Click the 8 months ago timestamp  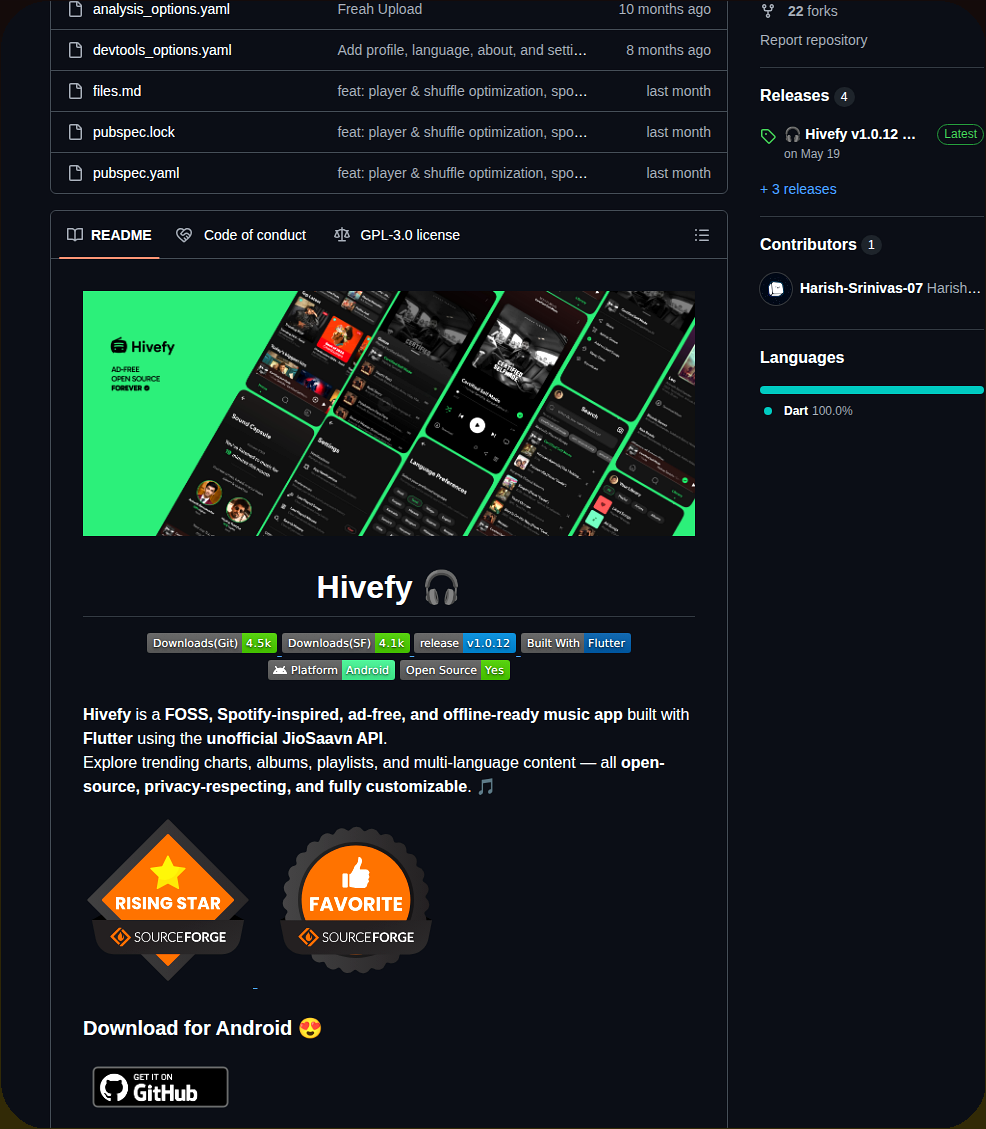[668, 50]
